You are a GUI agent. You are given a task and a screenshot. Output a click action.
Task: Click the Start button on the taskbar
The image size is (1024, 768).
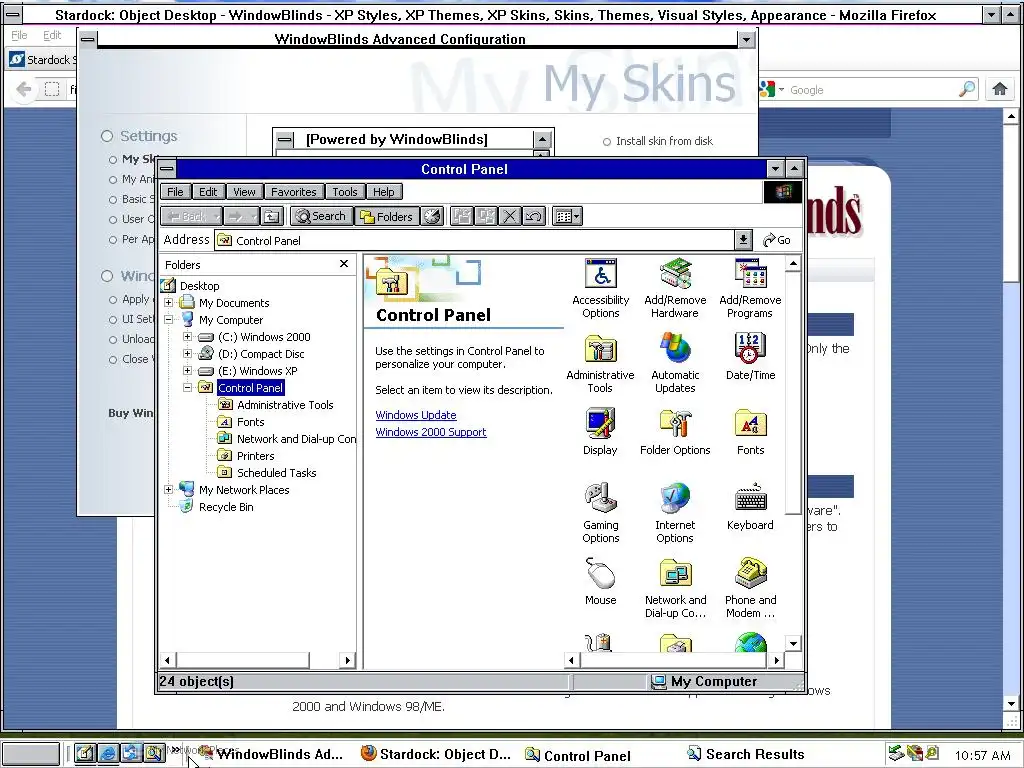point(30,754)
